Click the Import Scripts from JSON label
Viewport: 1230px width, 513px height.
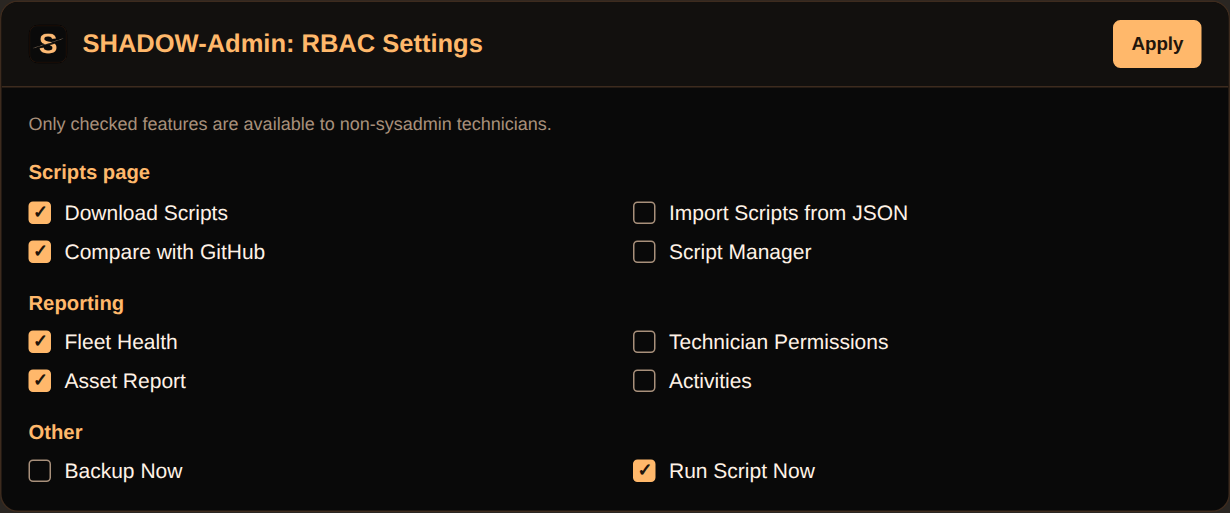click(x=788, y=213)
